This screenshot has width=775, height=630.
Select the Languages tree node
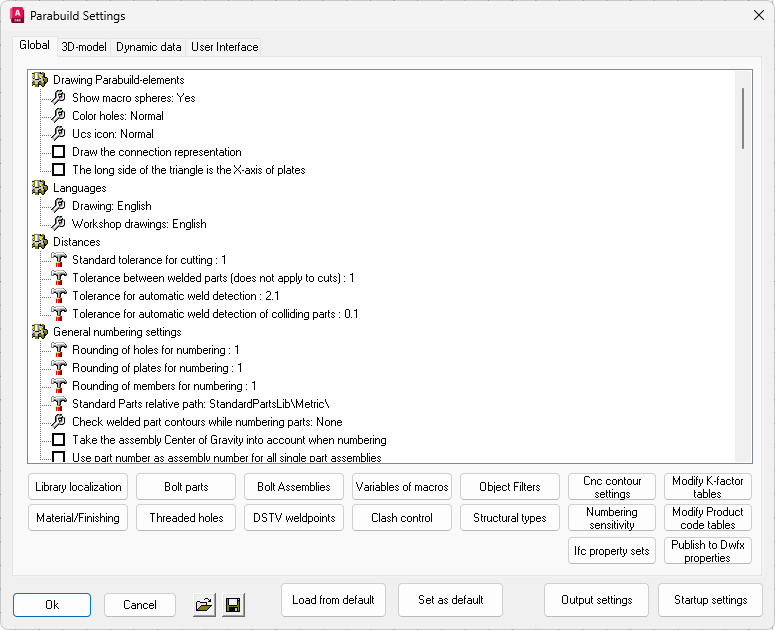80,188
